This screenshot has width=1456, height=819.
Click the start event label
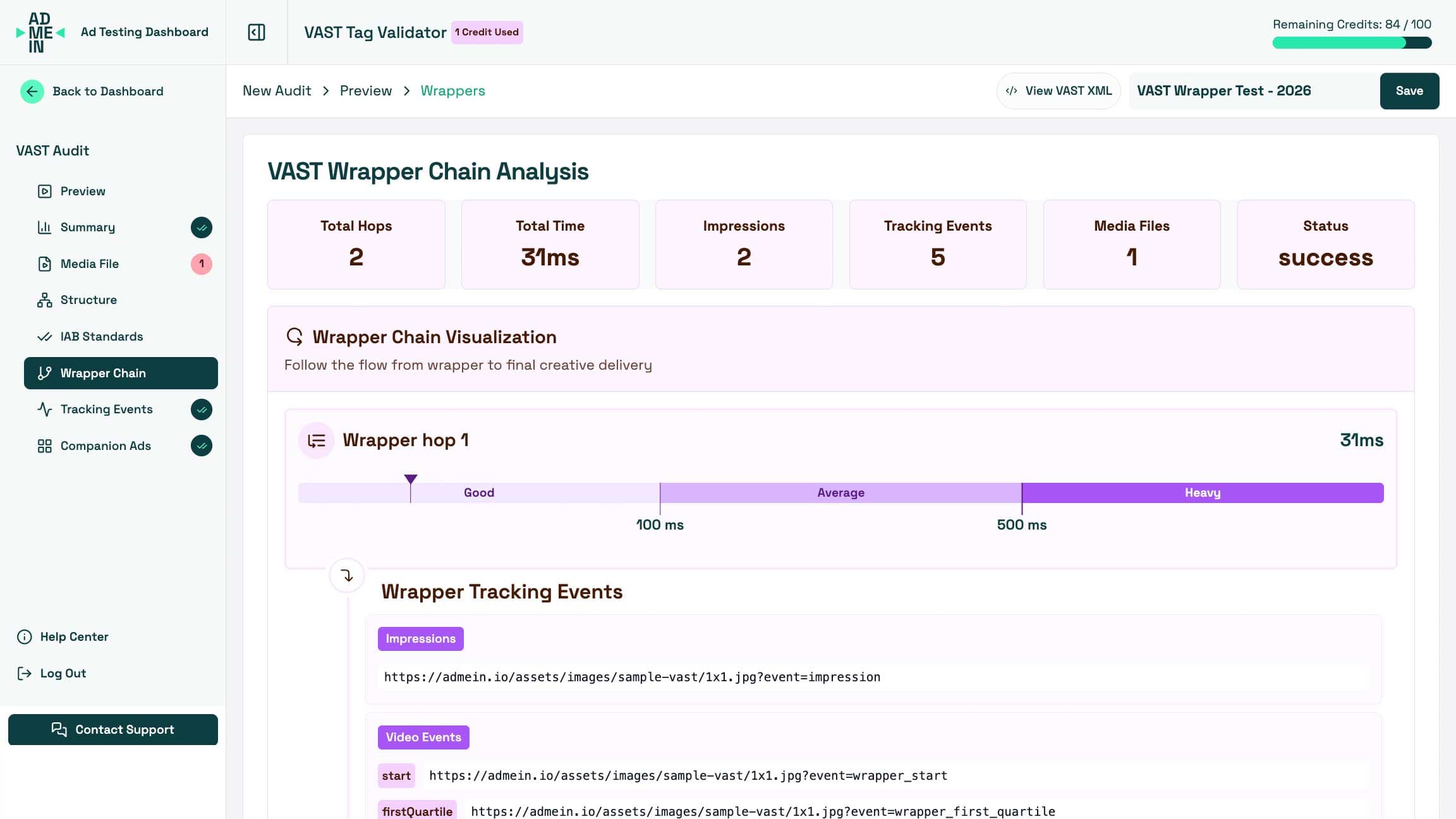click(x=396, y=775)
